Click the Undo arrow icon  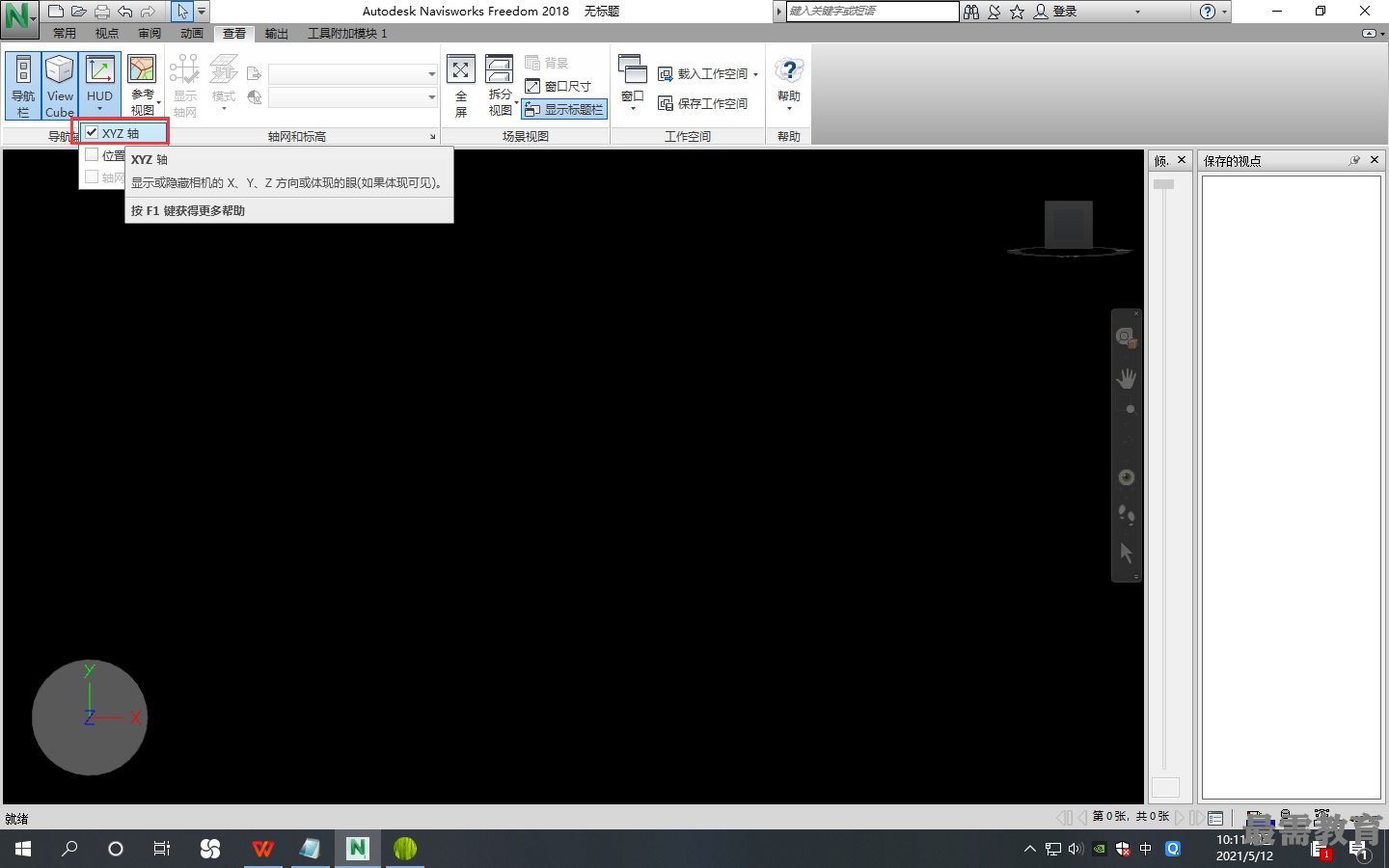125,12
